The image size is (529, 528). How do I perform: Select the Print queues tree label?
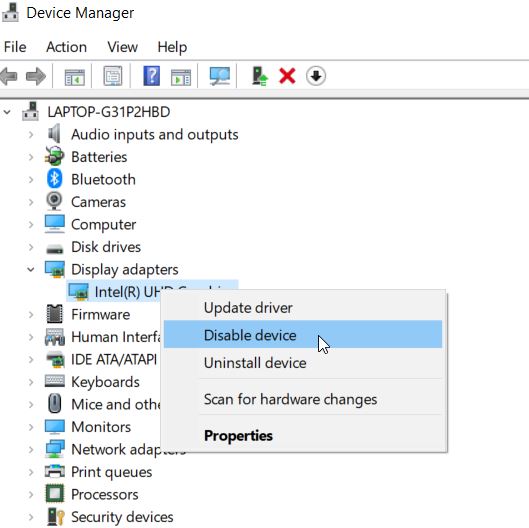[x=111, y=472]
